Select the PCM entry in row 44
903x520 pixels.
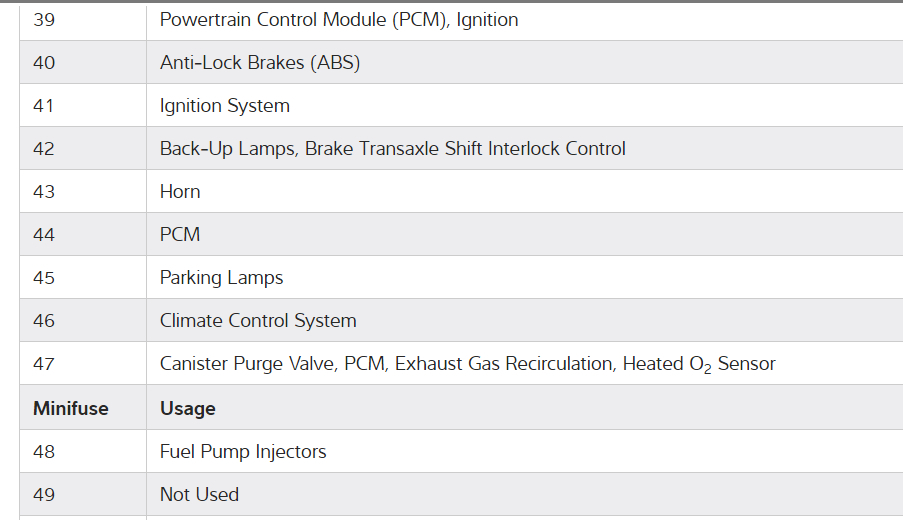coord(180,235)
